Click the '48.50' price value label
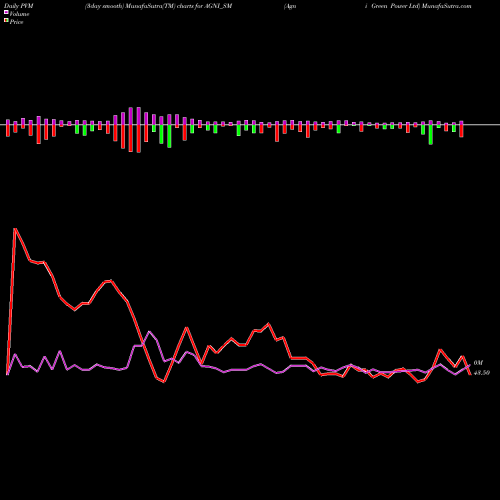The height and width of the screenshot is (500, 500). click(482, 373)
